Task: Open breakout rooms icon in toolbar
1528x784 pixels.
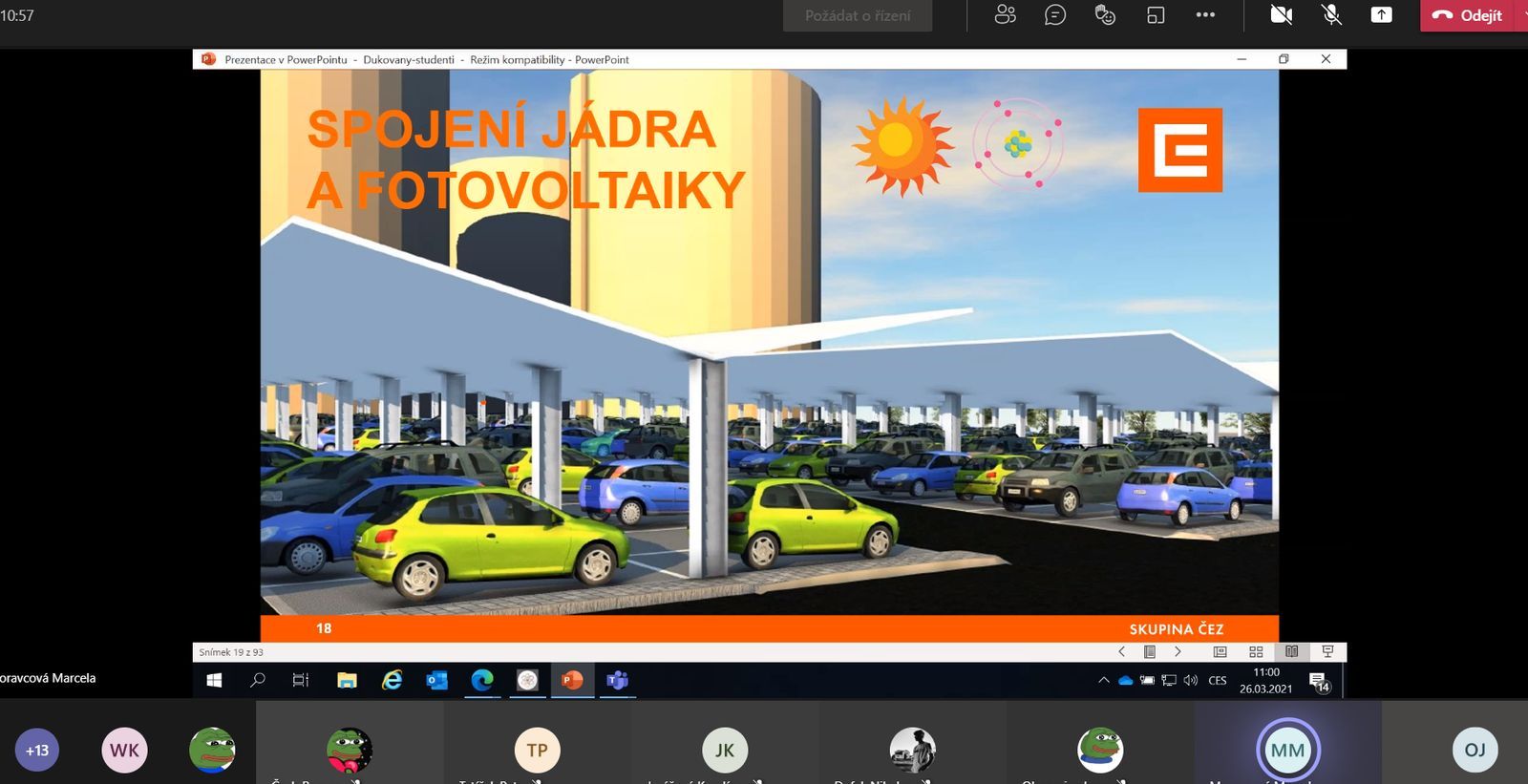Action: click(1156, 15)
